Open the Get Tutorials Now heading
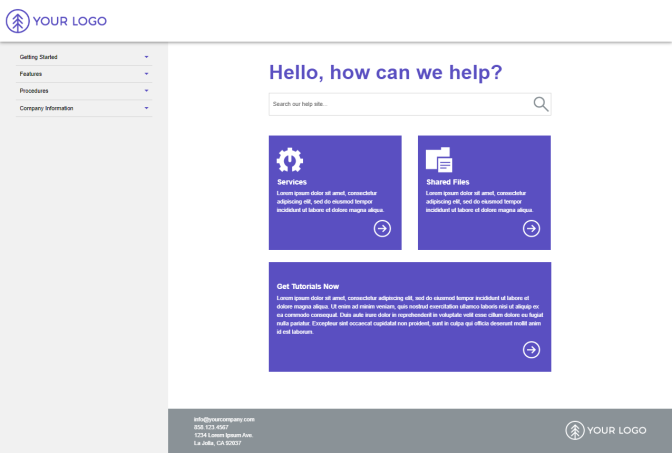This screenshot has width=672, height=453. point(308,286)
